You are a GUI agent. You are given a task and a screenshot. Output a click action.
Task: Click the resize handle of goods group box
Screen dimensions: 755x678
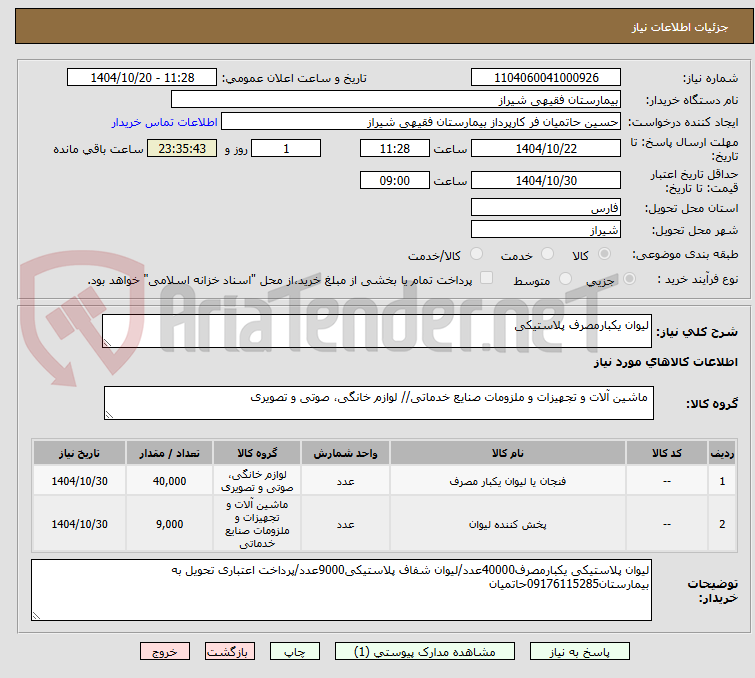[109, 415]
